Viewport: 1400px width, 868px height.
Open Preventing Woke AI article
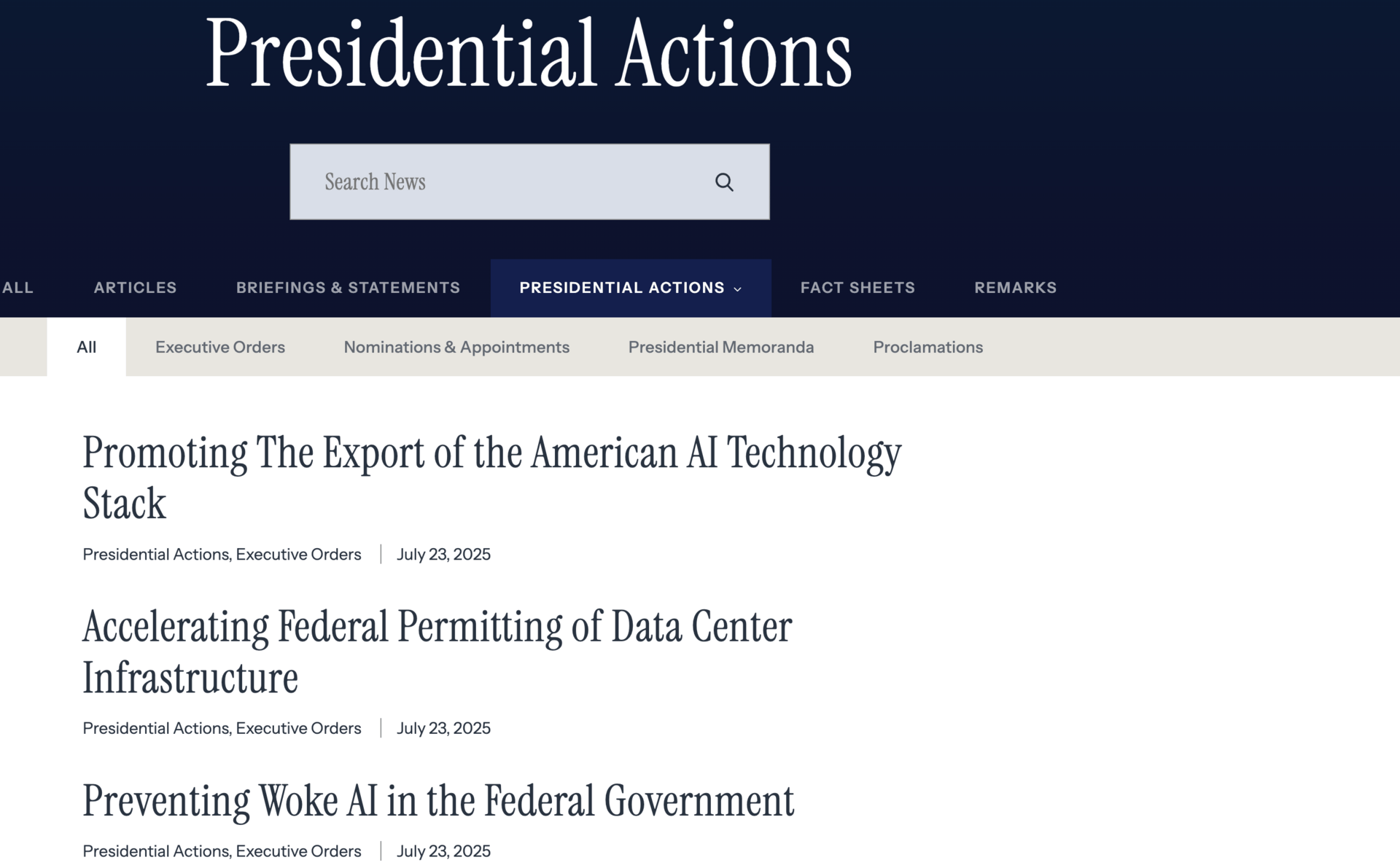(x=438, y=801)
